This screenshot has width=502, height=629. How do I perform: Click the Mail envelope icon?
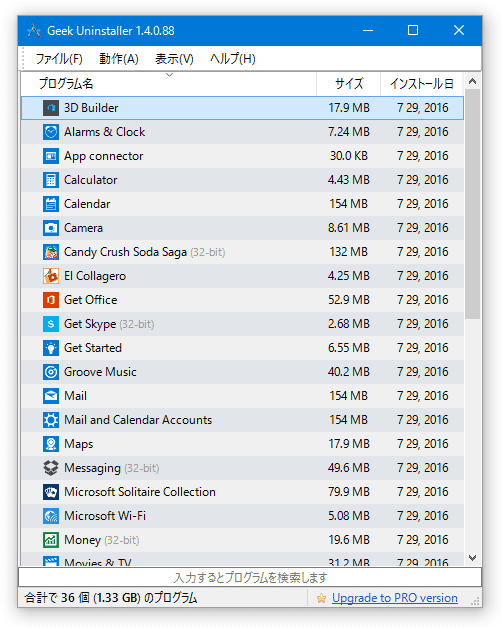[x=51, y=396]
